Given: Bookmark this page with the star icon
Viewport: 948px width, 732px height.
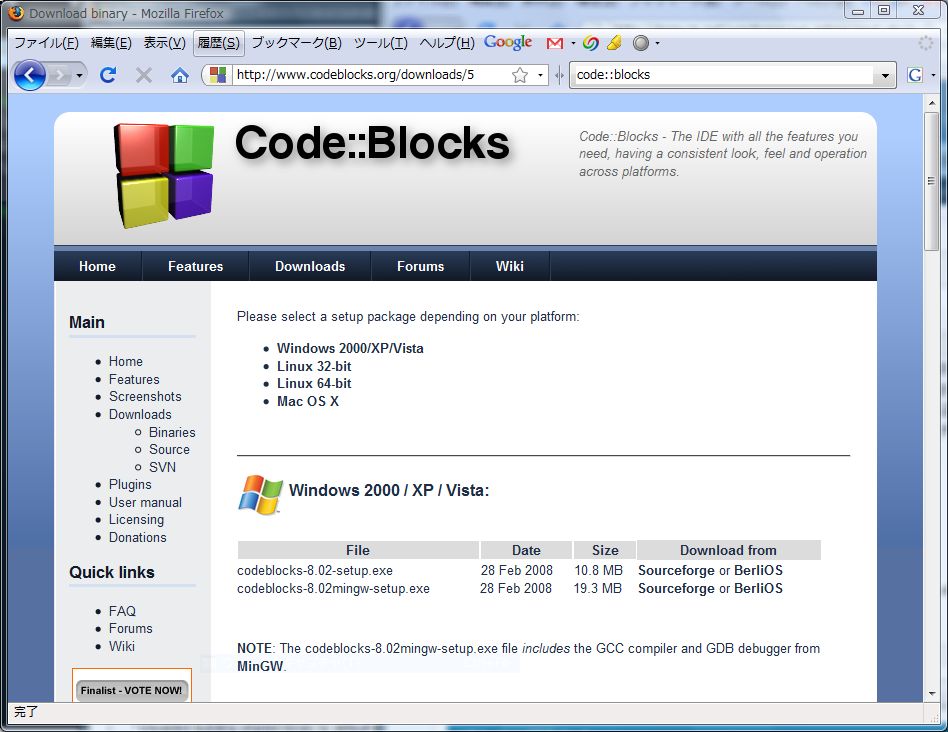Looking at the screenshot, I should pos(520,75).
